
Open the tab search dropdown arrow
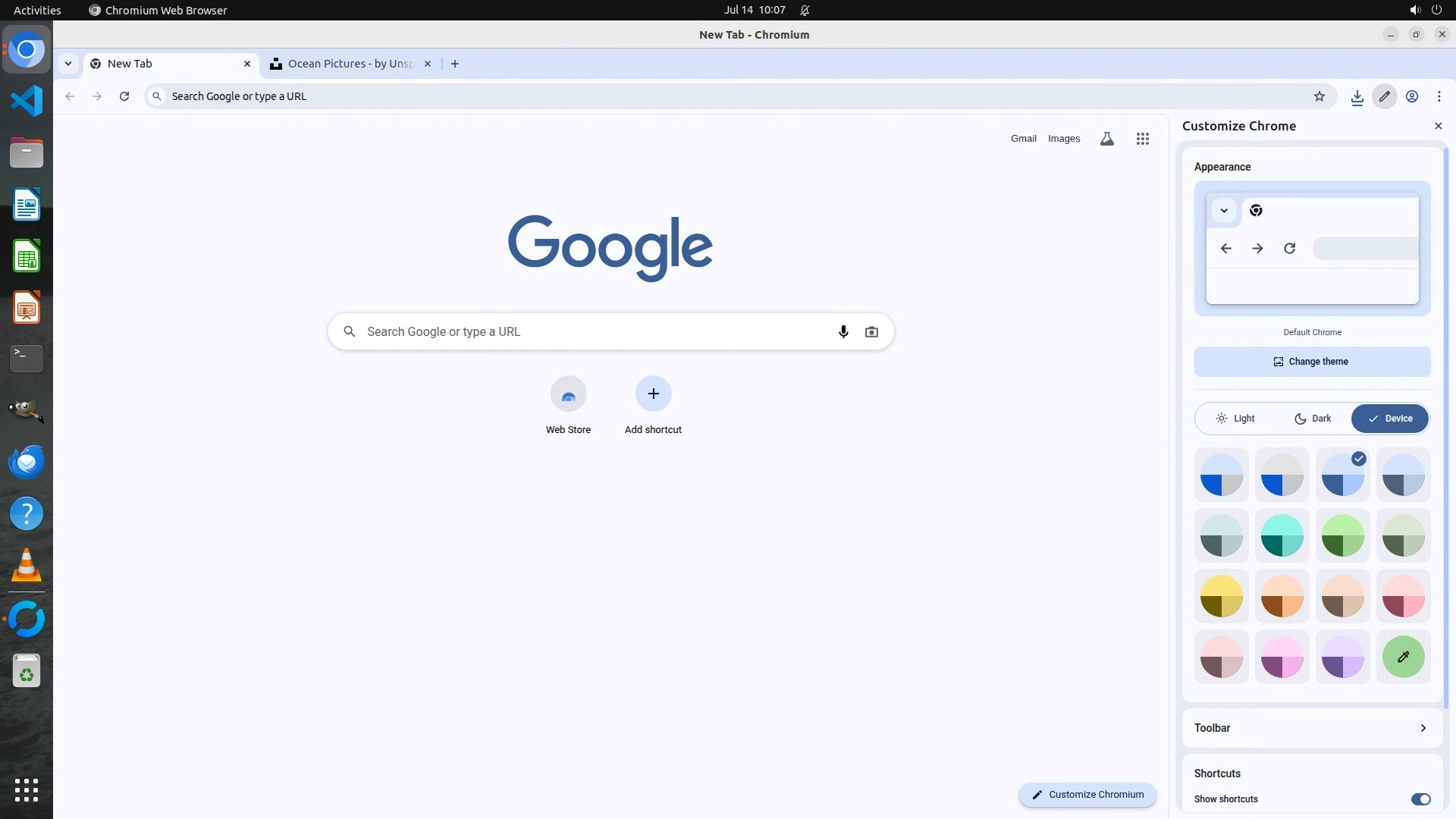pyautogui.click(x=68, y=64)
